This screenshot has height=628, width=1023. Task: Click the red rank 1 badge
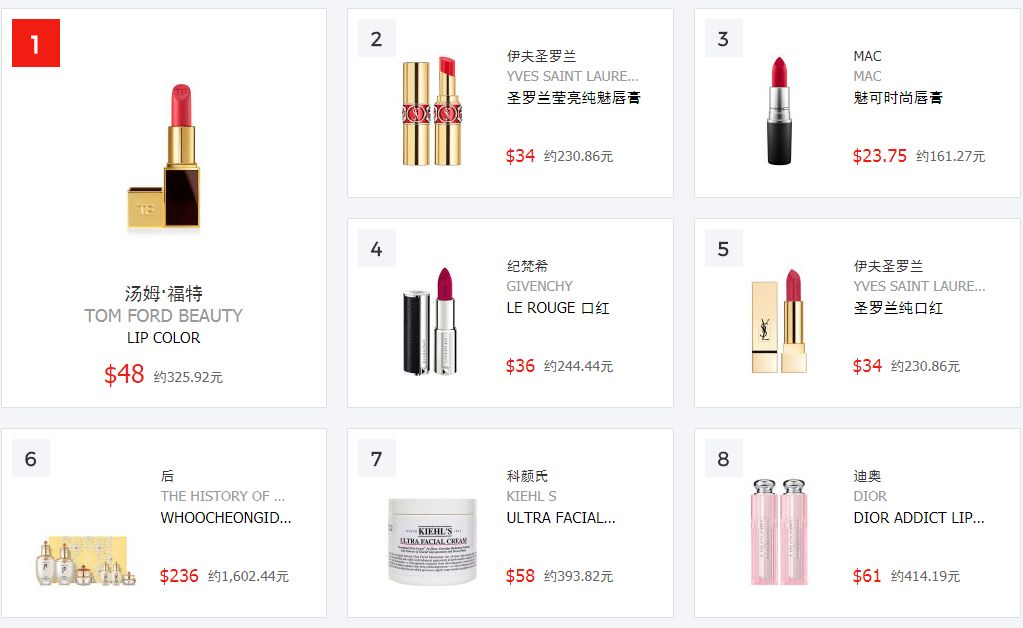[x=36, y=43]
